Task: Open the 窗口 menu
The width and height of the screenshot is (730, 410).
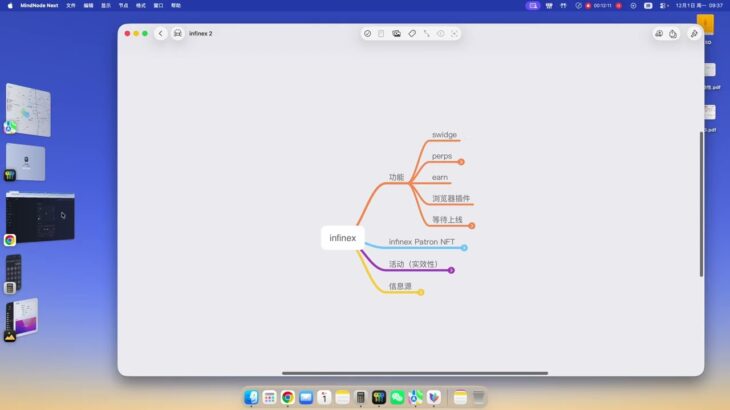Action: pyautogui.click(x=158, y=6)
